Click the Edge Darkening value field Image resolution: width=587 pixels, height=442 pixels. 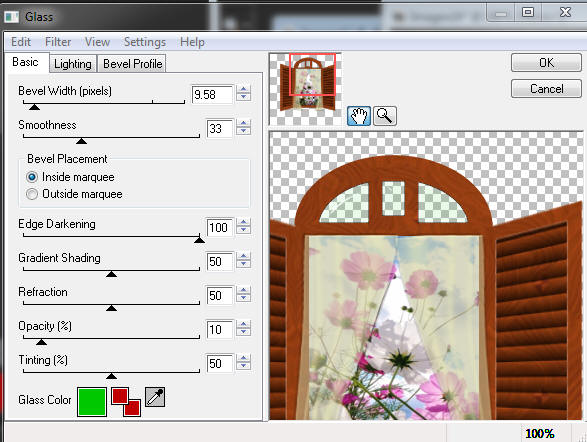click(219, 227)
